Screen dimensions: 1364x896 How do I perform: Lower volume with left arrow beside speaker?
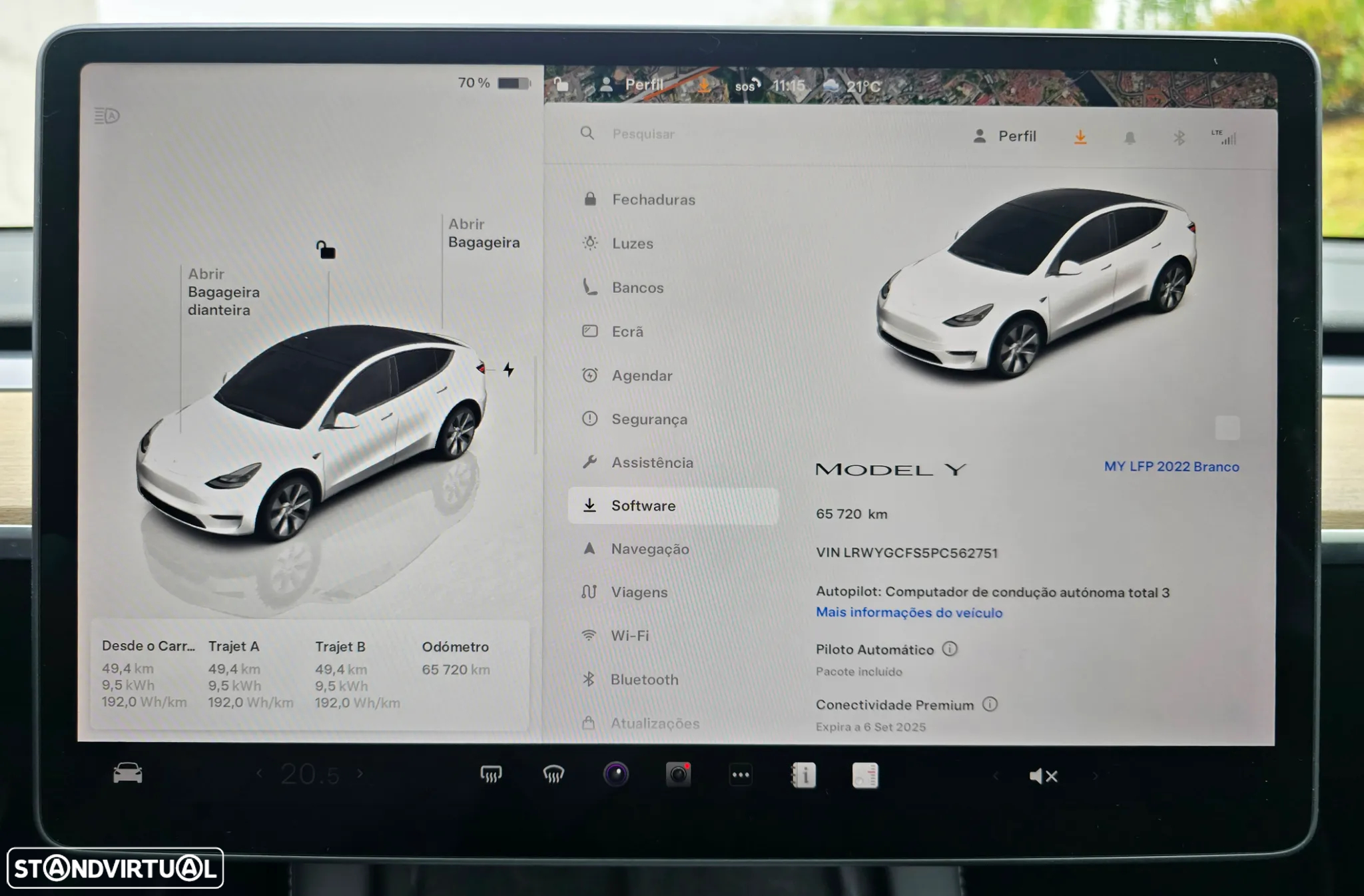tap(996, 776)
